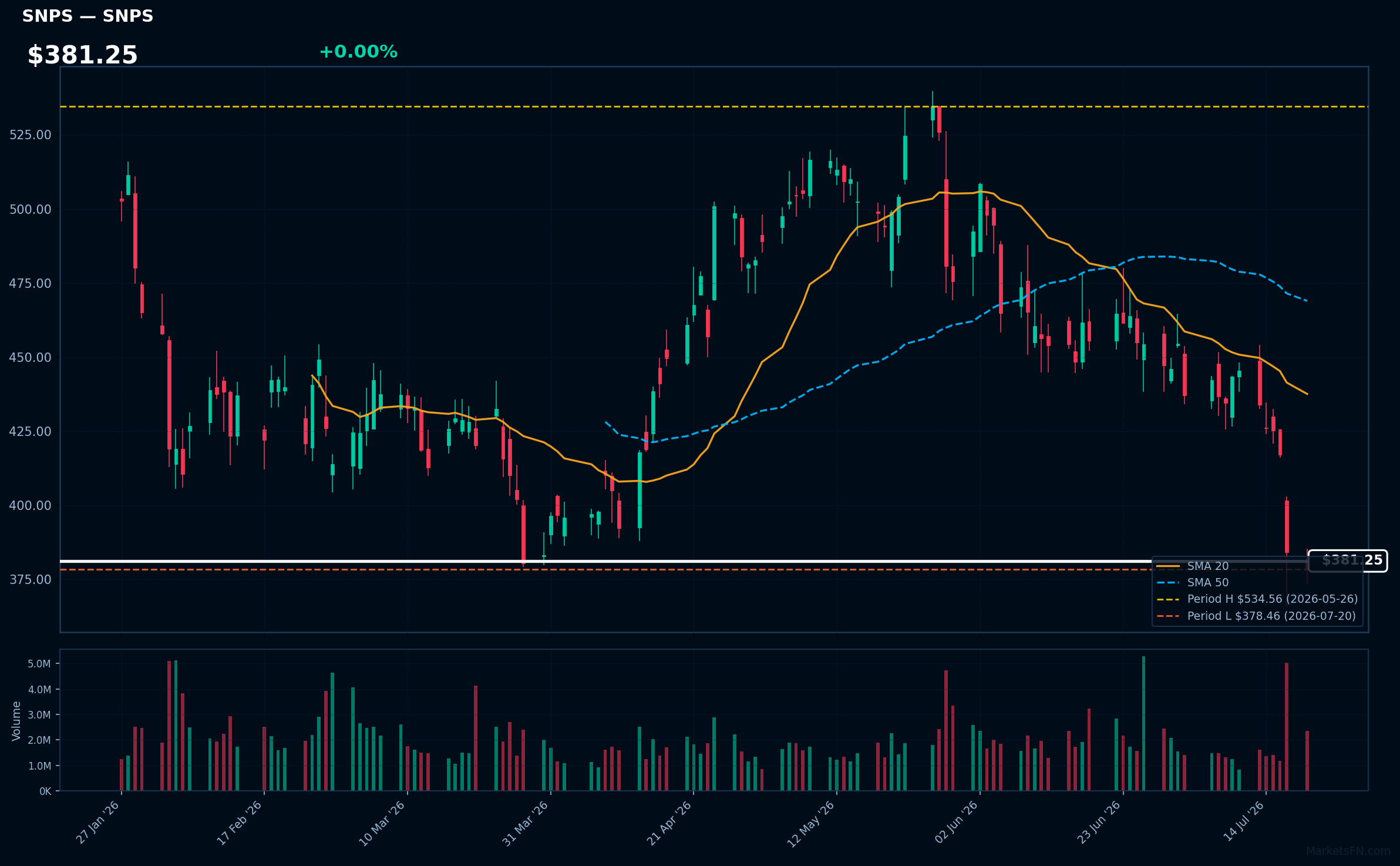Click the "10 Mar '26" date label
The image size is (1400, 866).
coord(382,823)
